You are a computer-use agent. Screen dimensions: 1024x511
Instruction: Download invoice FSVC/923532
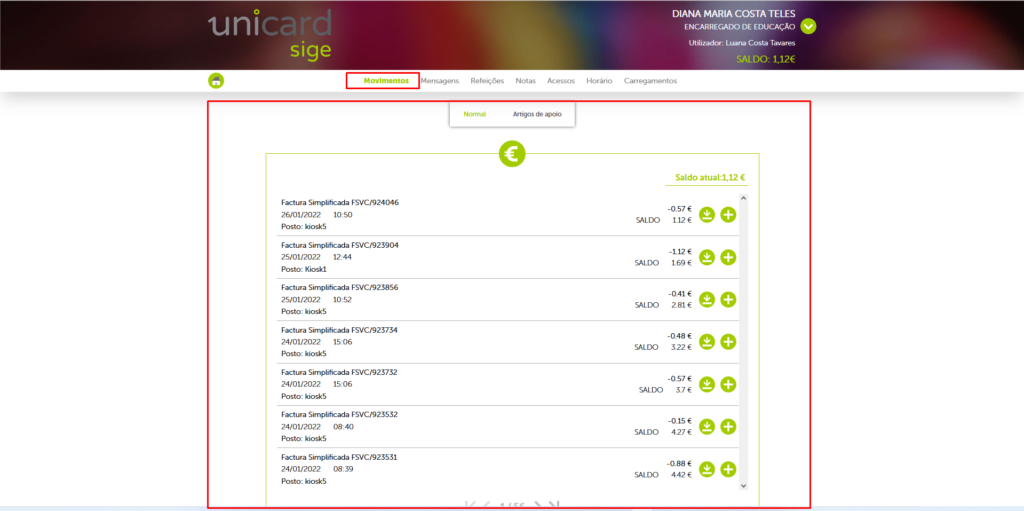point(707,427)
